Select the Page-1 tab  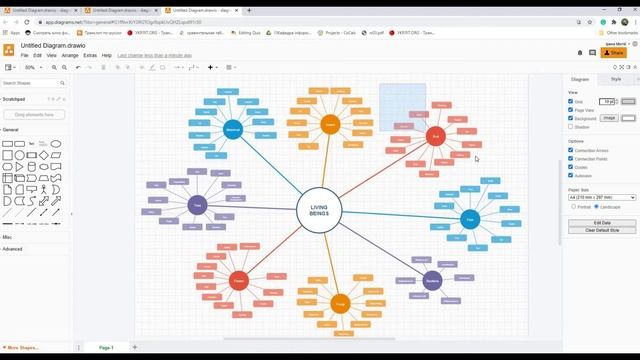(107, 348)
